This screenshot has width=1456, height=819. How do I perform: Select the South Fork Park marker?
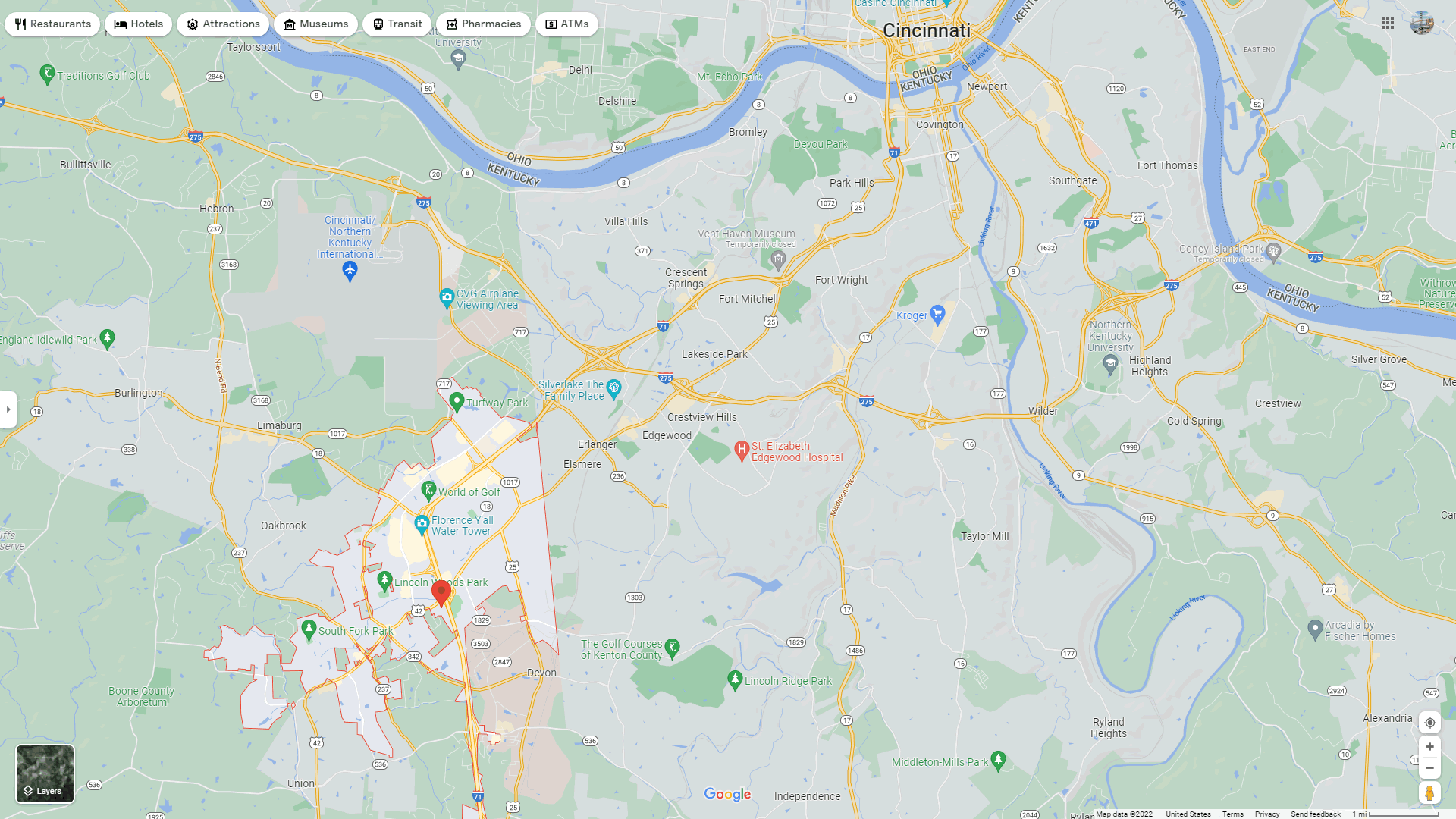tap(309, 629)
